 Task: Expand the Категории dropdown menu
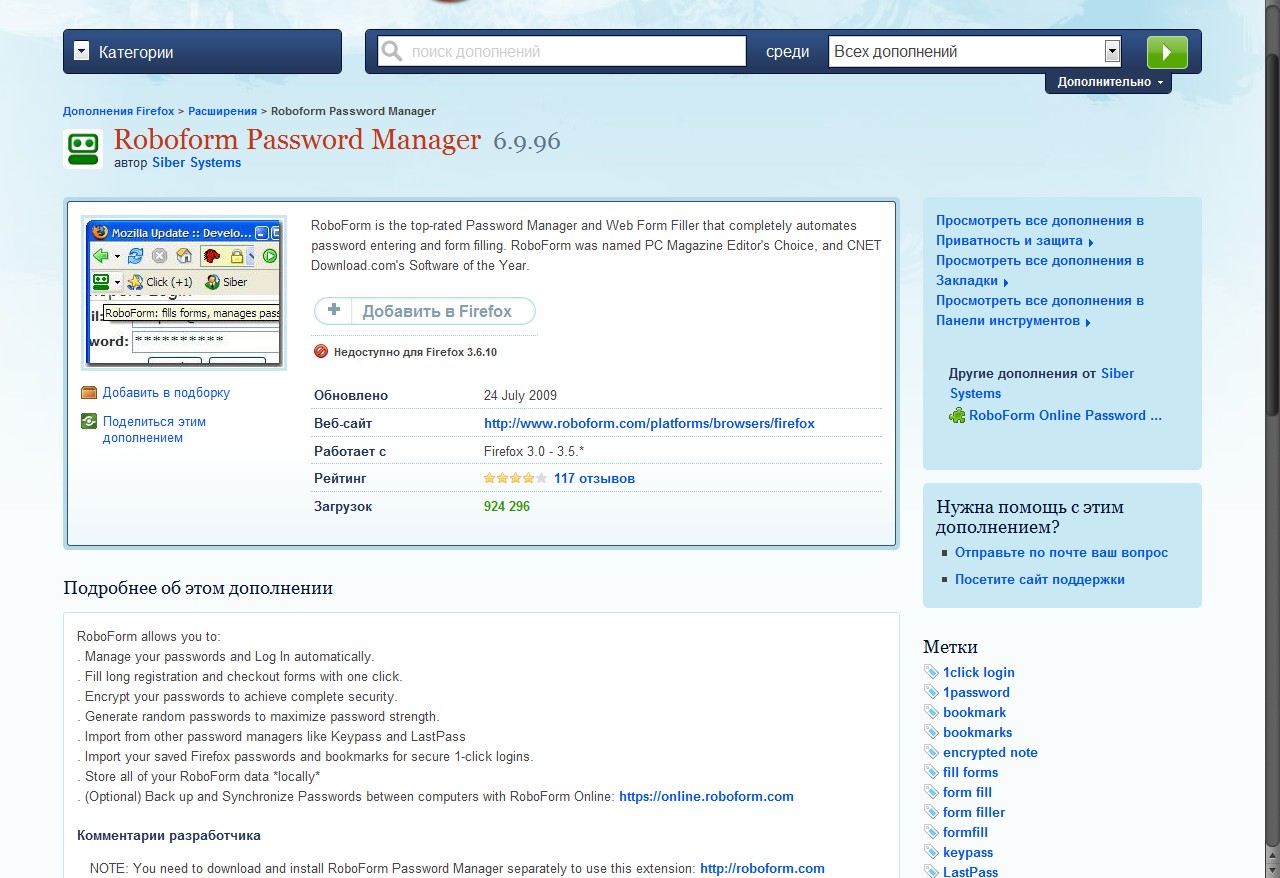(x=202, y=52)
